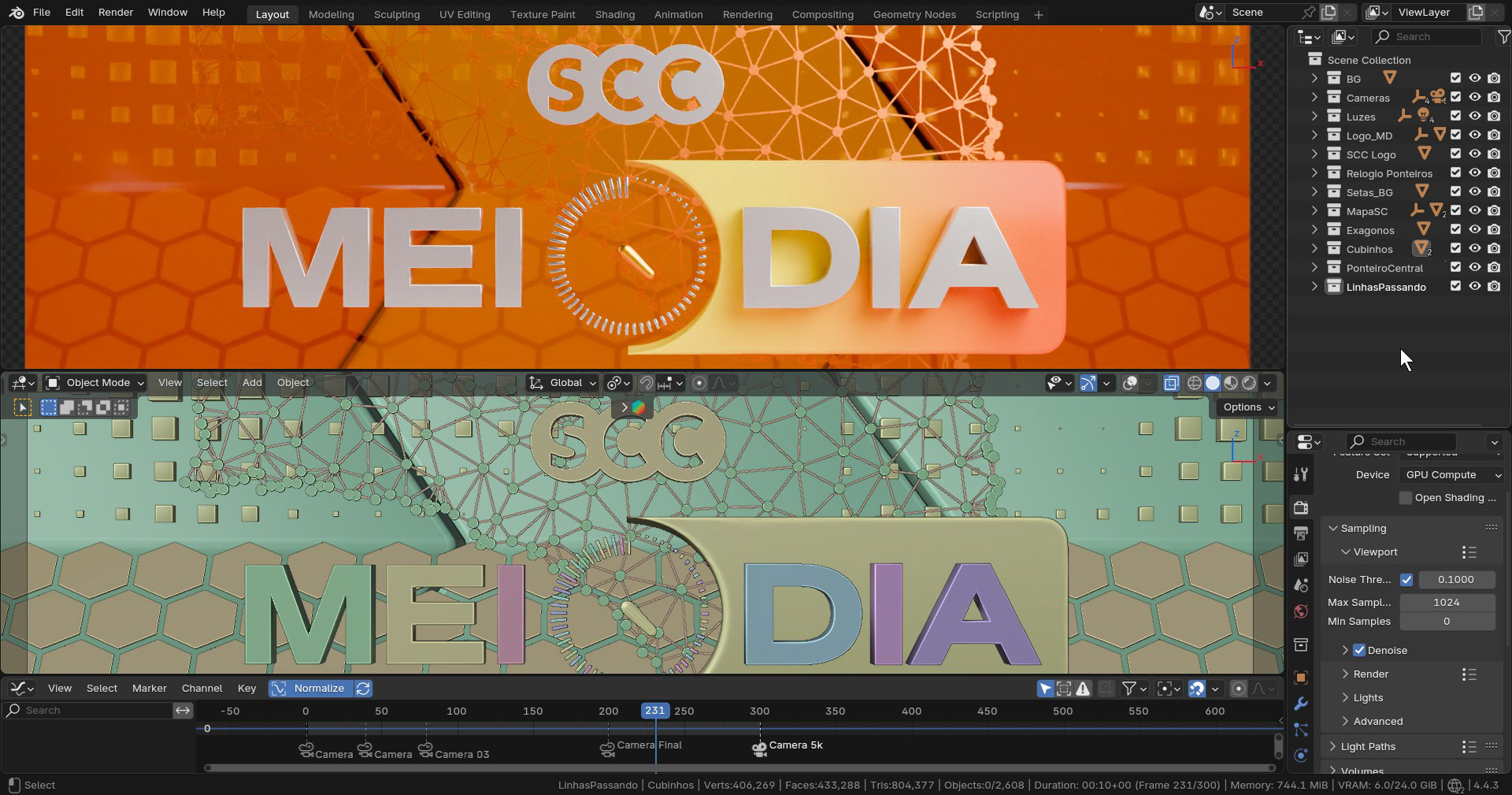Viewport: 1512px width, 795px height.
Task: Open the Edit menu
Action: click(74, 13)
